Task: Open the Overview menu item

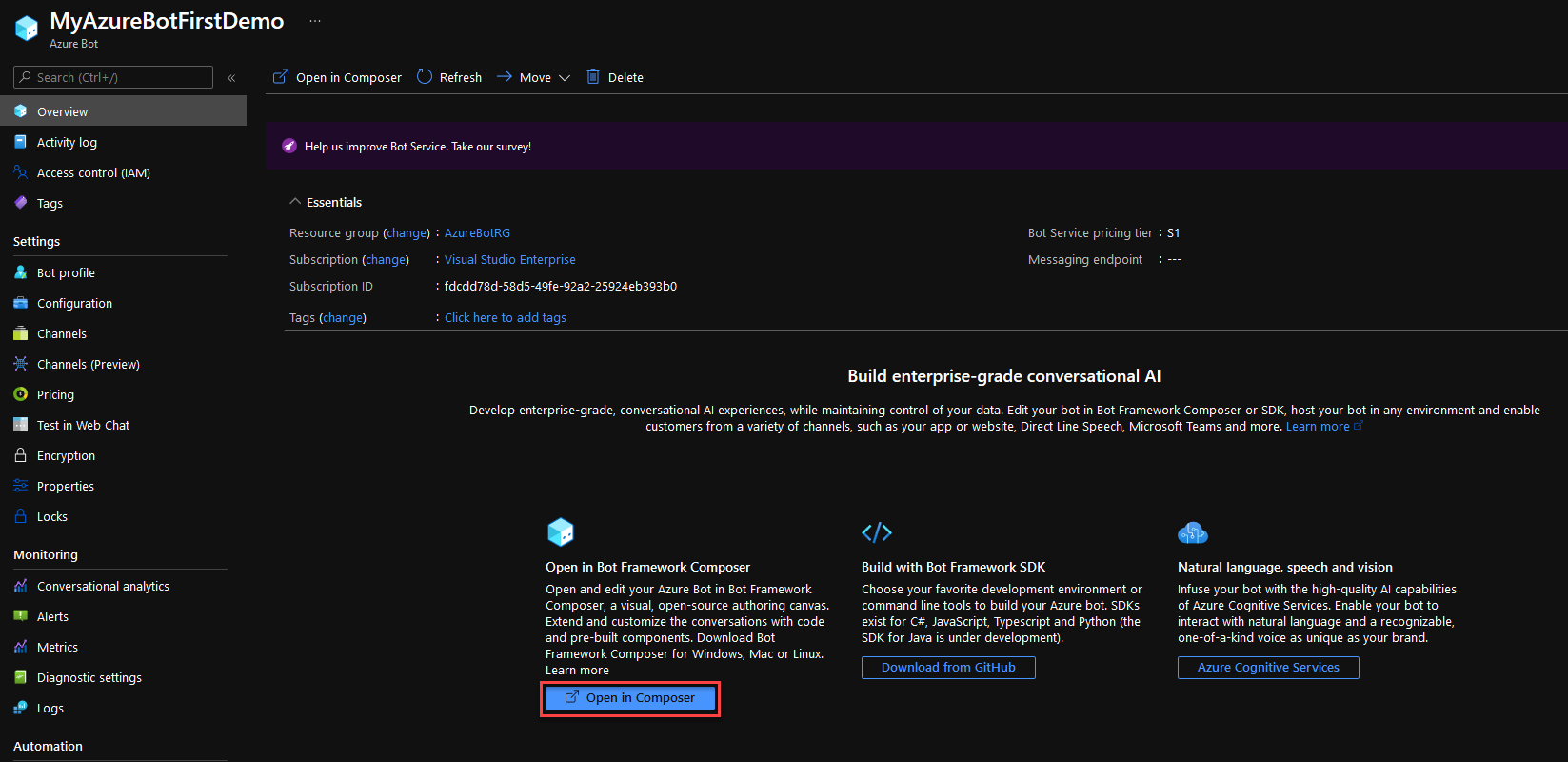Action: pyautogui.click(x=123, y=111)
